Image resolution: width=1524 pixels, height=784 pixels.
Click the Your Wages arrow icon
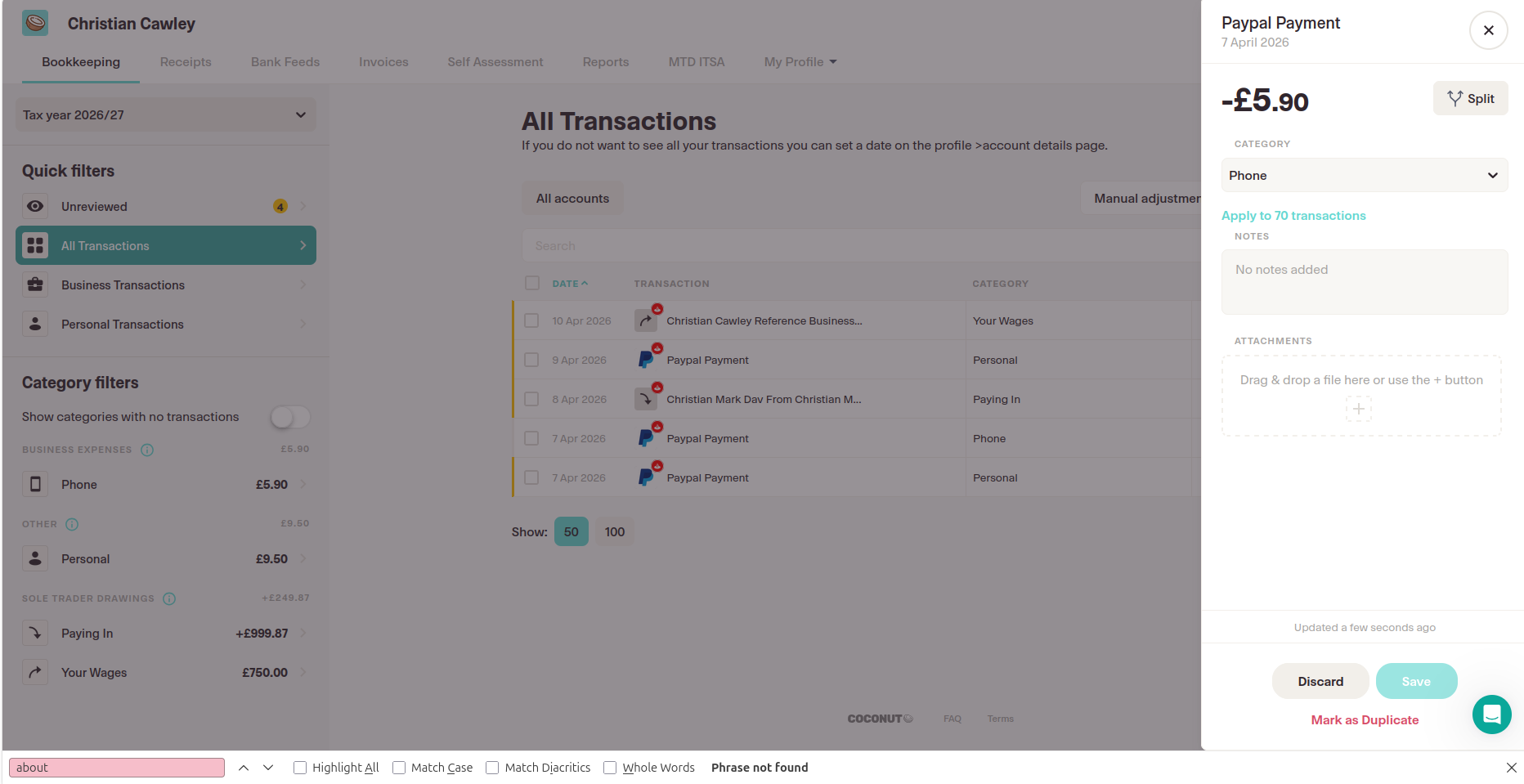(35, 672)
